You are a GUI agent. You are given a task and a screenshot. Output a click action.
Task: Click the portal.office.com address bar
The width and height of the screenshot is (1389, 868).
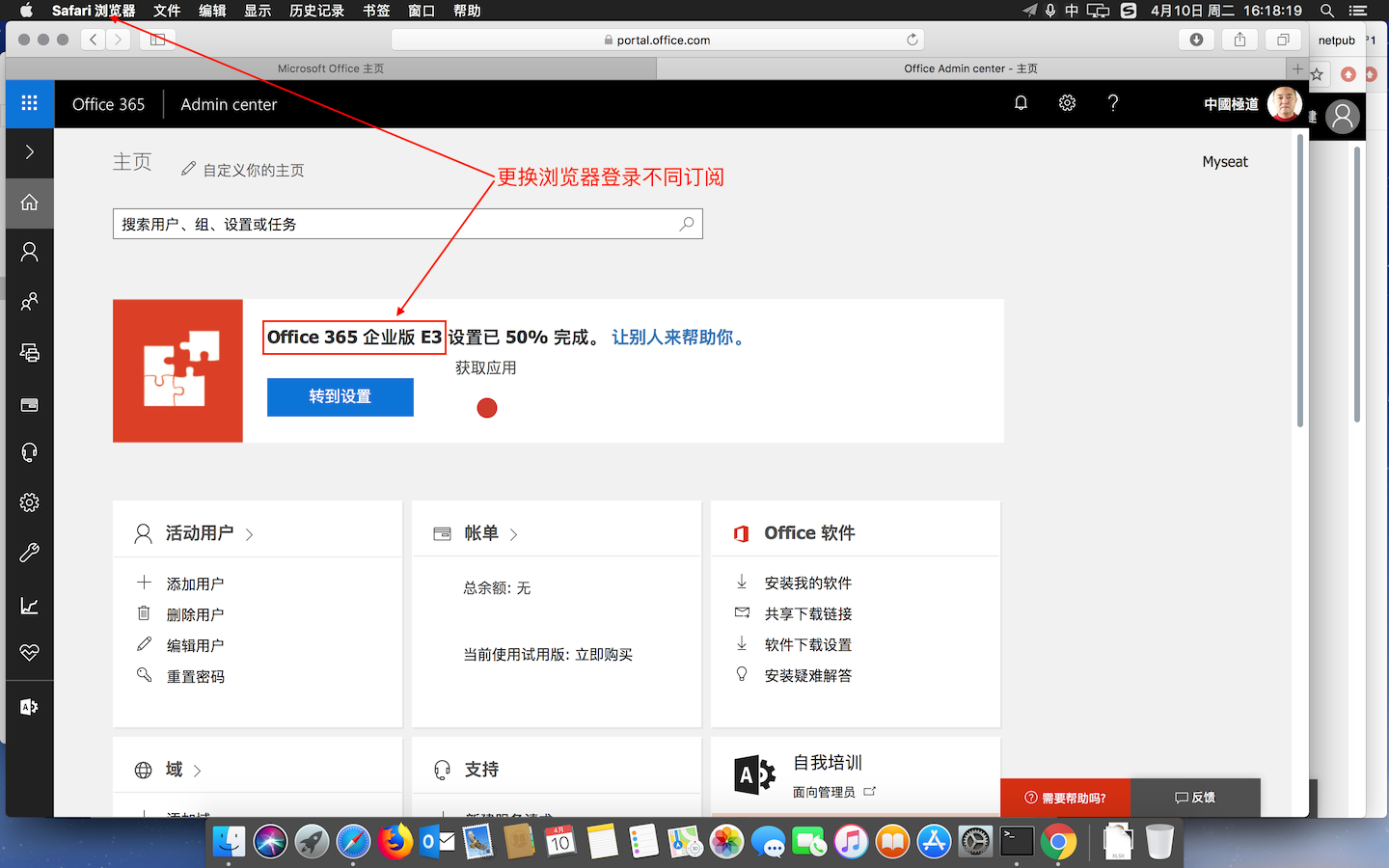pos(658,40)
